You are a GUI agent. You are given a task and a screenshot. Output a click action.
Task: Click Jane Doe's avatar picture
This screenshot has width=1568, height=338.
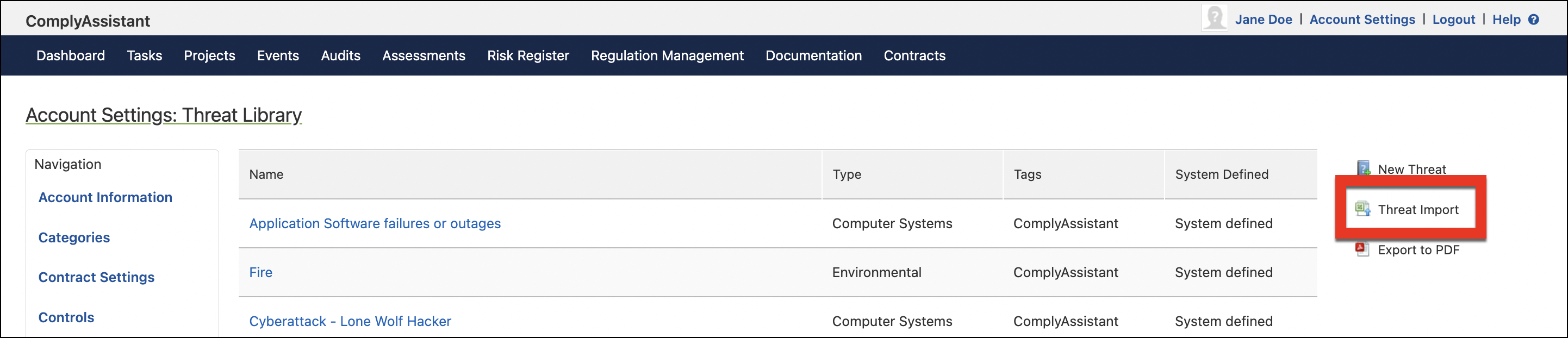pyautogui.click(x=1215, y=18)
